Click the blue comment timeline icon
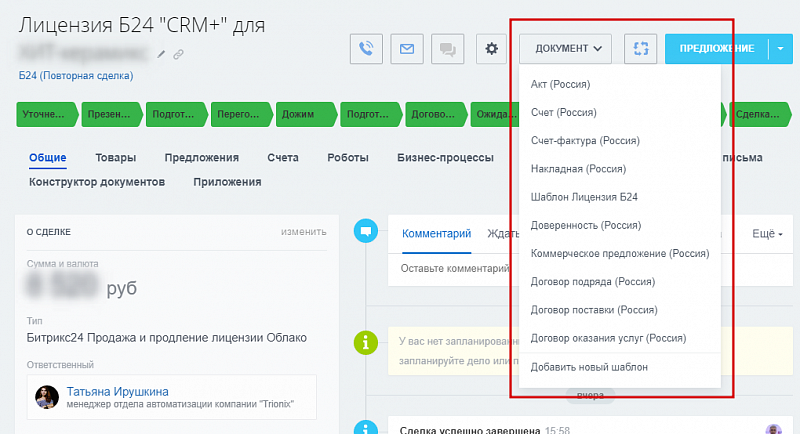This screenshot has height=434, width=800. [366, 231]
